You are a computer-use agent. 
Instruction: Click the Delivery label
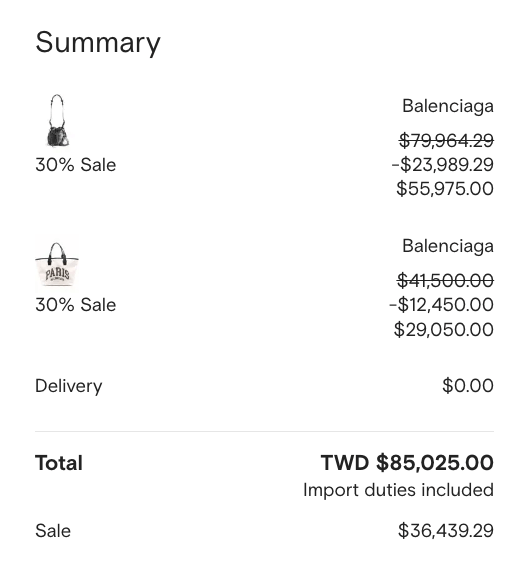(x=69, y=386)
